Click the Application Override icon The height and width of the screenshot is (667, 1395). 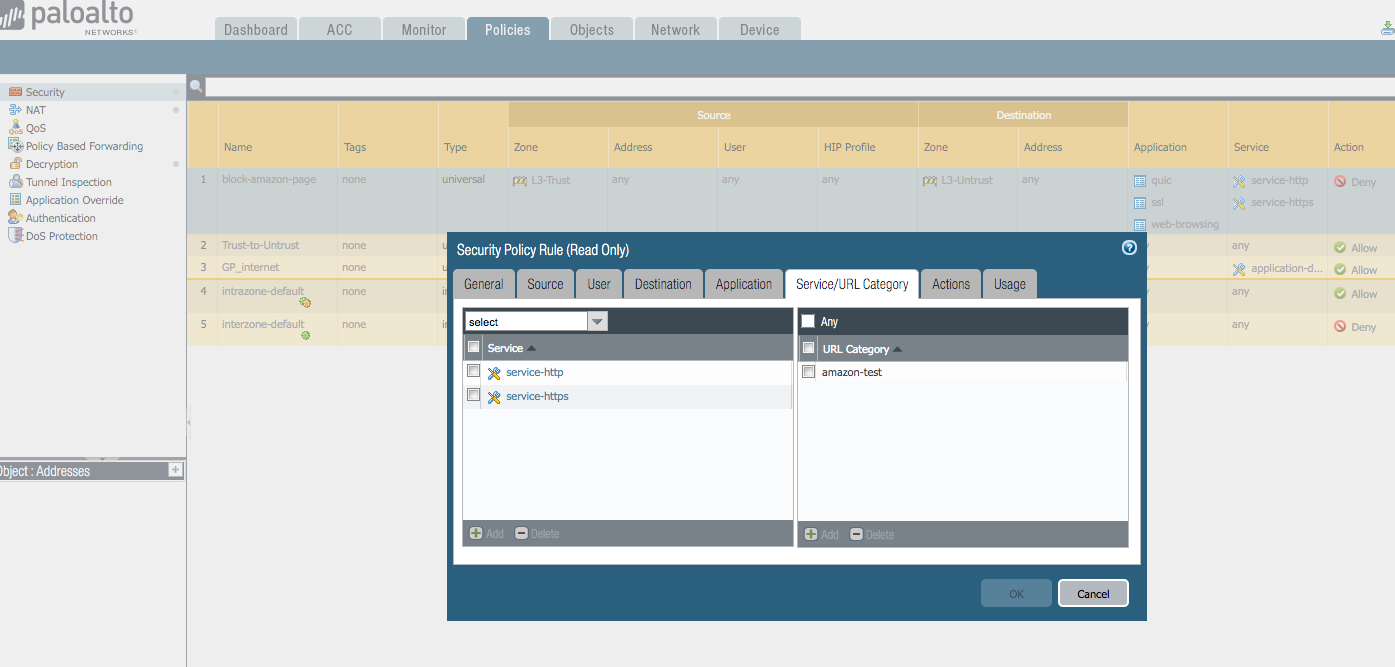coord(15,200)
